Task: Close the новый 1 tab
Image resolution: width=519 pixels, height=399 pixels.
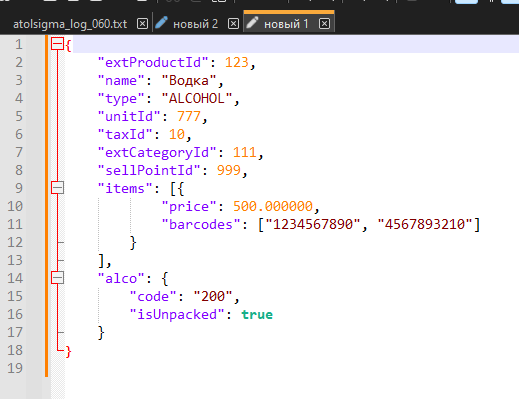Action: tap(324, 24)
